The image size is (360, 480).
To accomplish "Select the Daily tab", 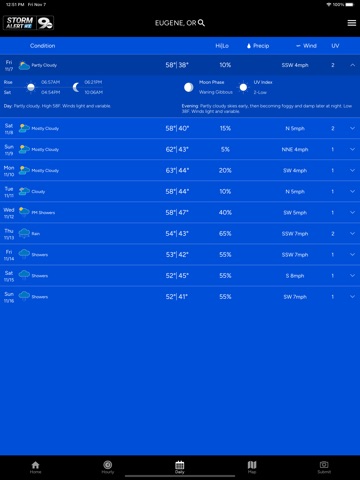I will 180,467.
